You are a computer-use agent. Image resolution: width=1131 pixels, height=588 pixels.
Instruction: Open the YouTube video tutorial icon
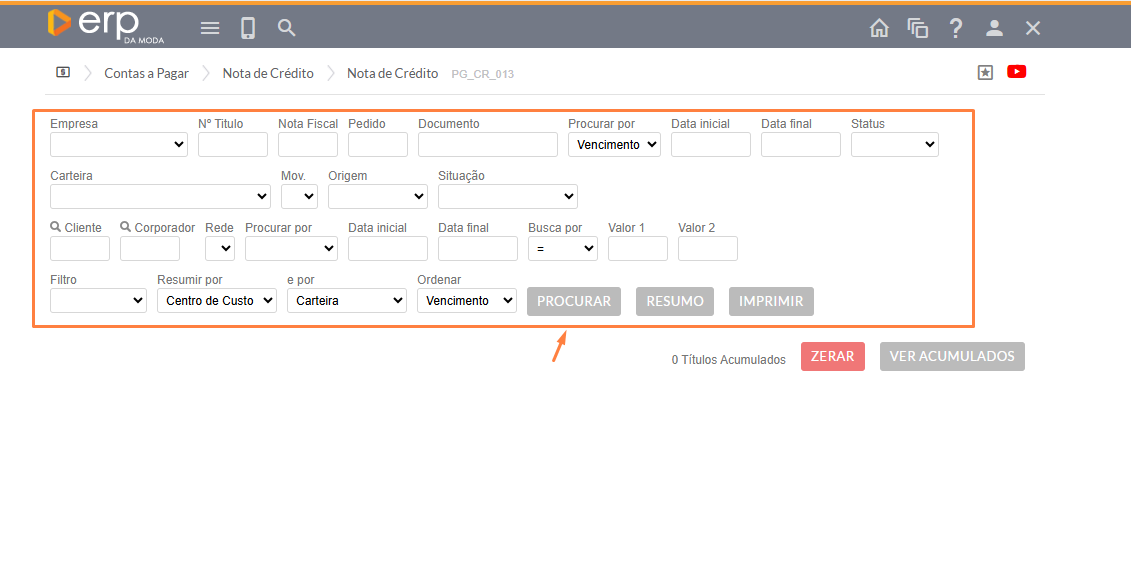(x=1017, y=72)
